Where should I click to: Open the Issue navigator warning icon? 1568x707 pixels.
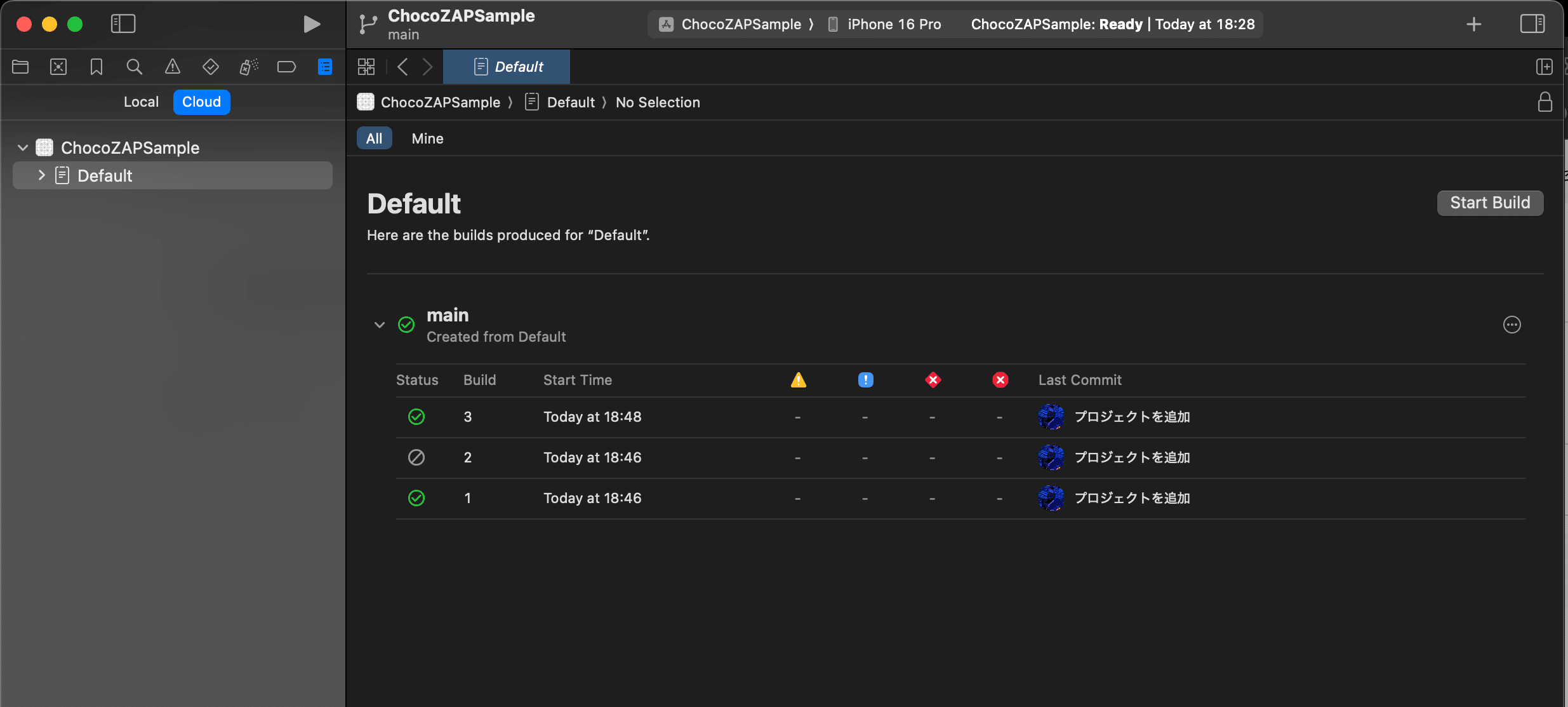172,67
